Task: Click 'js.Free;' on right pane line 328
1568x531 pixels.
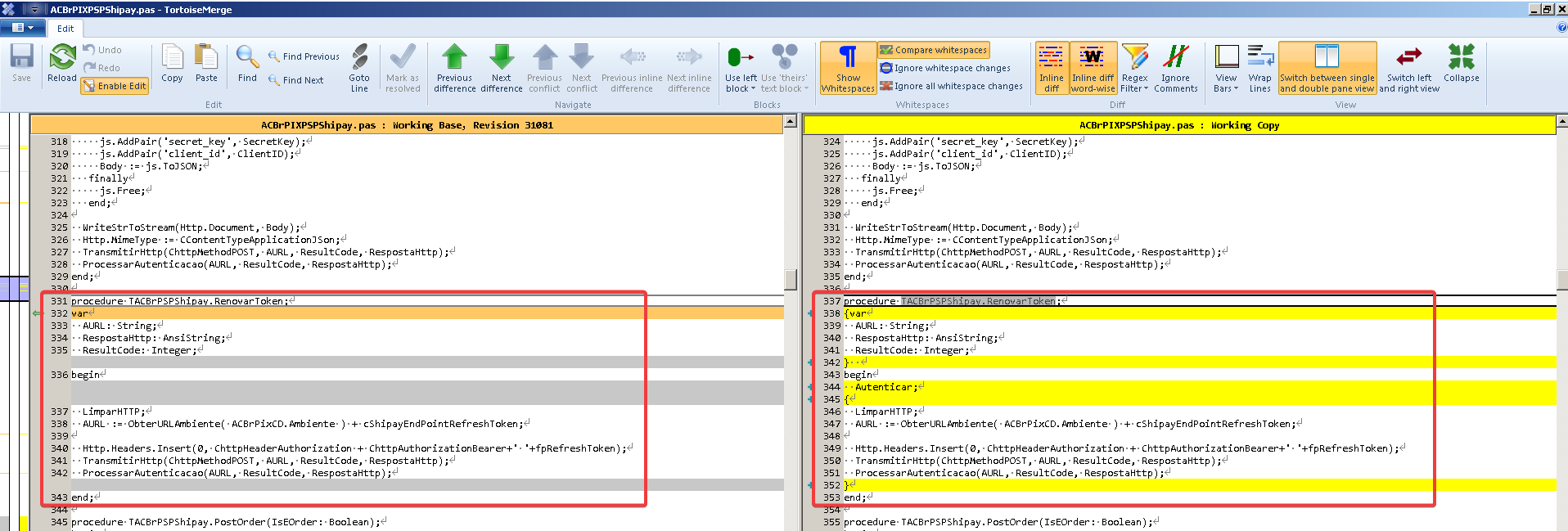Action: 894,191
